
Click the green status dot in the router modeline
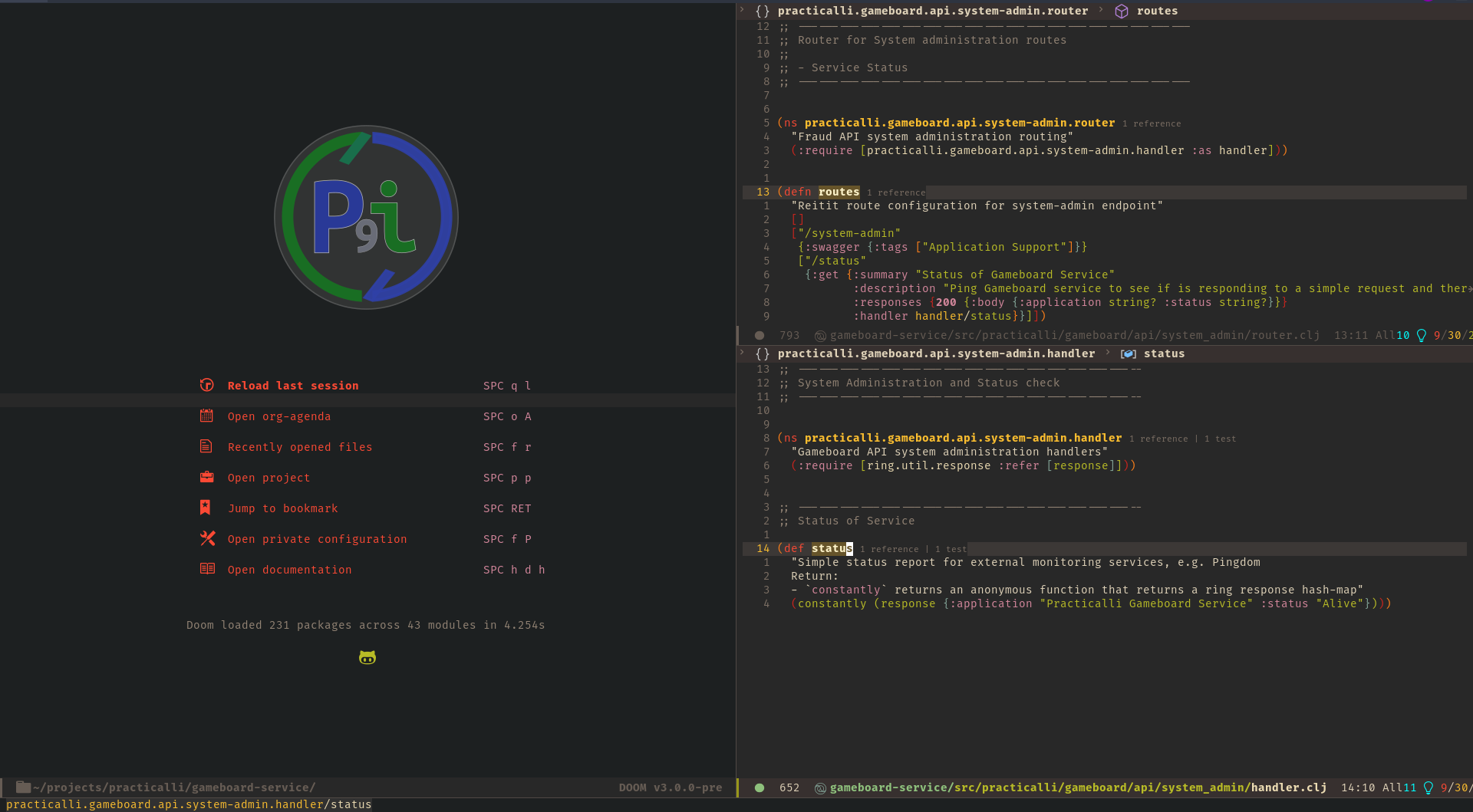(759, 335)
